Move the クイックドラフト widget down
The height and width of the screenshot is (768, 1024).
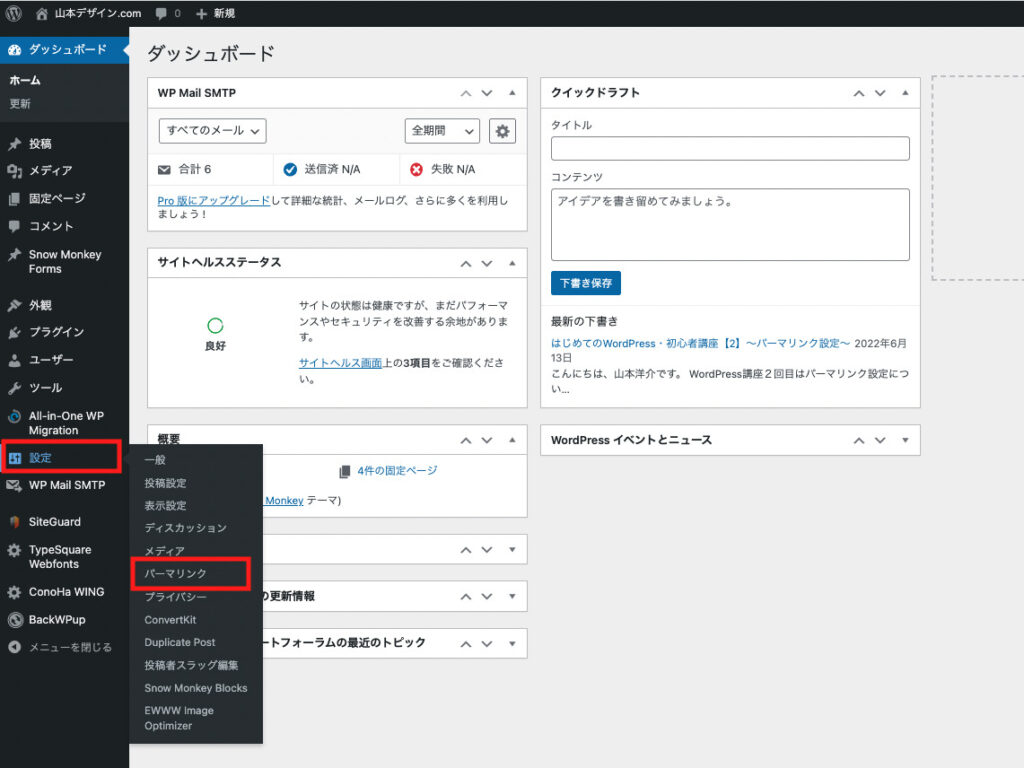click(880, 93)
